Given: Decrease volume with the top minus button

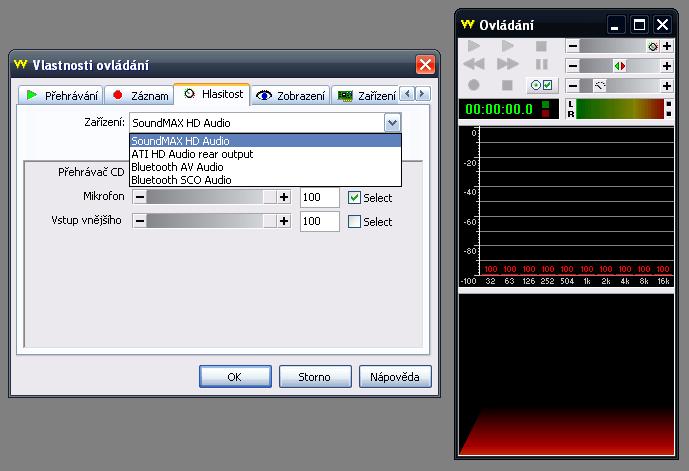Looking at the screenshot, I should [x=573, y=46].
